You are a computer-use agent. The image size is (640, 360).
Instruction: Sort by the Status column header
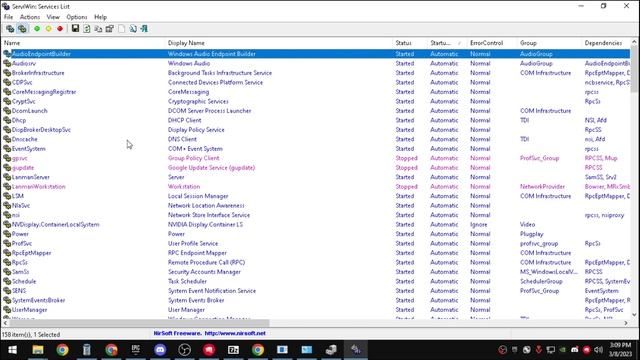[410, 43]
